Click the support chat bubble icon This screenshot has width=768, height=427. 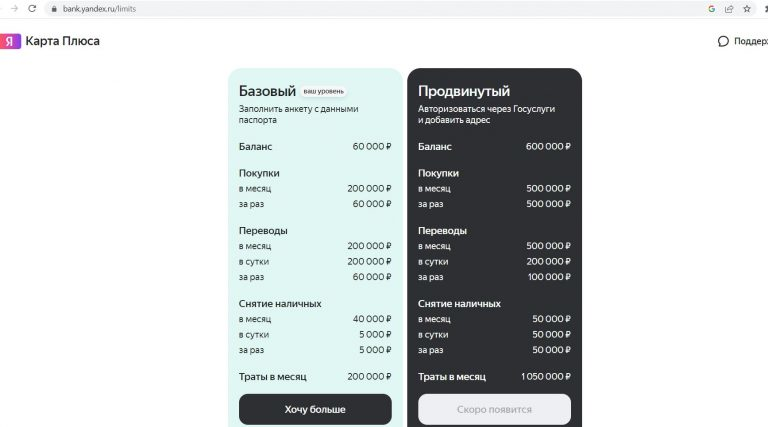[x=723, y=41]
